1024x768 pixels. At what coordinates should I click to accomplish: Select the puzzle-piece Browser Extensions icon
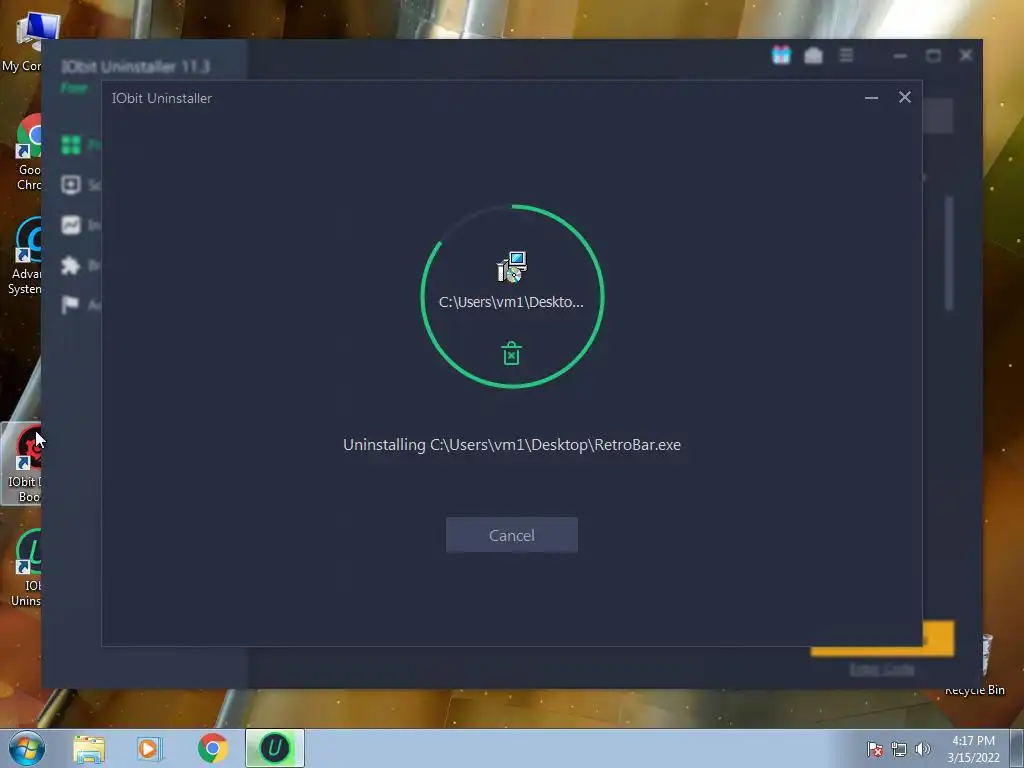pyautogui.click(x=71, y=265)
